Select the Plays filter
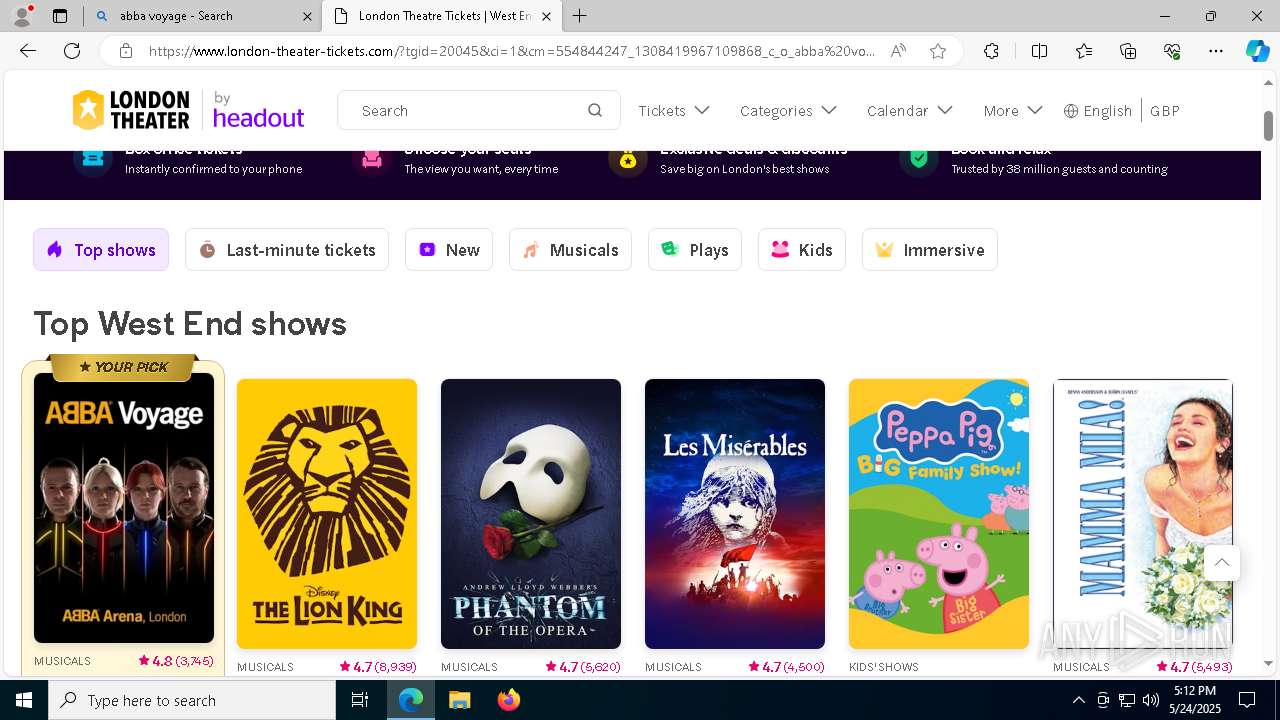 point(695,250)
